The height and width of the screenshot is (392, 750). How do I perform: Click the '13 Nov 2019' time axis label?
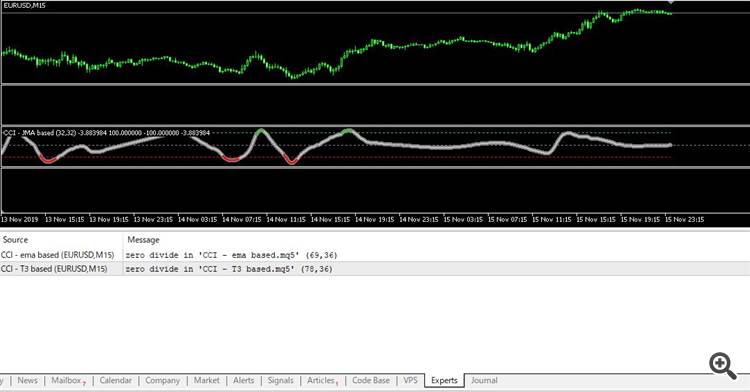tap(20, 220)
